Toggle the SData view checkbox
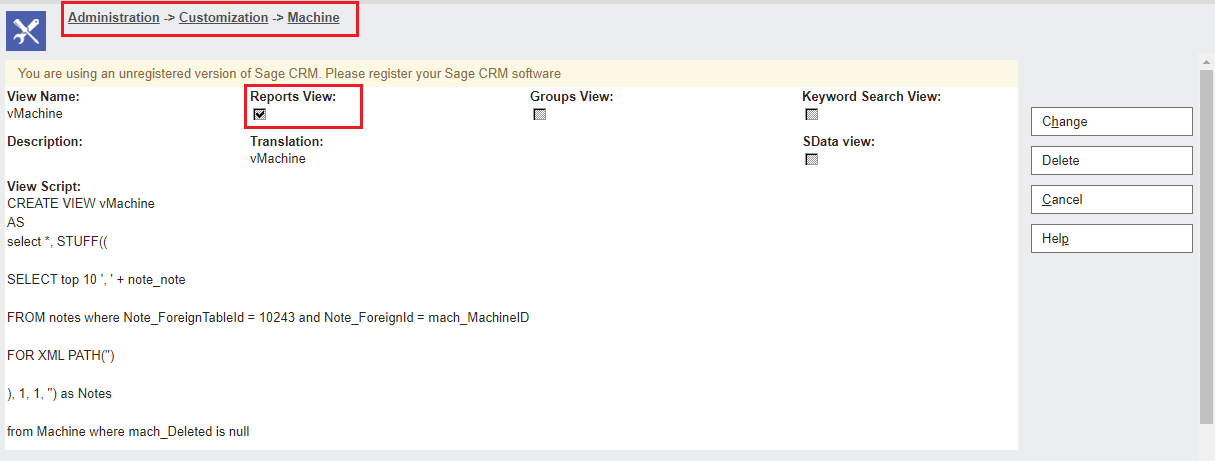The image size is (1215, 461). [812, 159]
